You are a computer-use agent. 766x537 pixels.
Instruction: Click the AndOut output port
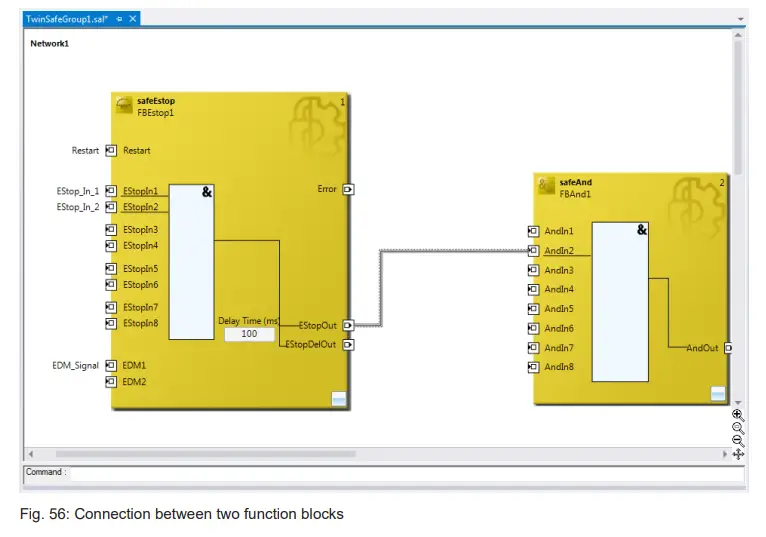click(728, 348)
